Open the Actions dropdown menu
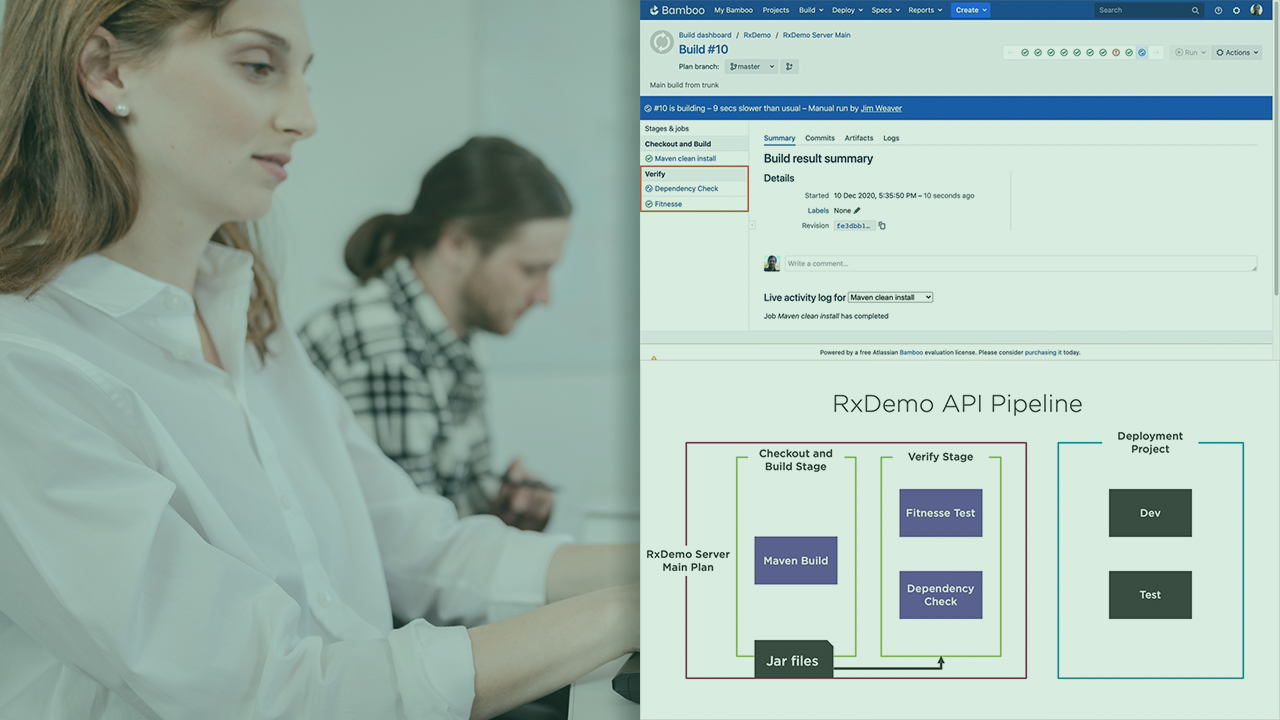 (x=1237, y=53)
